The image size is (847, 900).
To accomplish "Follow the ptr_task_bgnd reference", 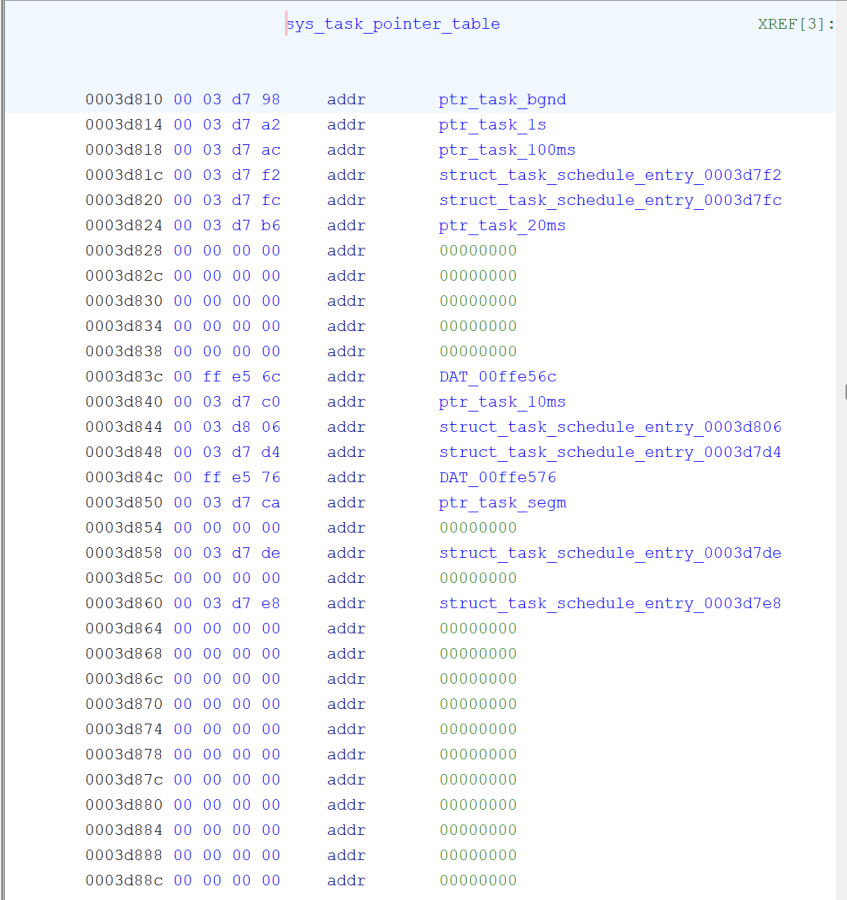I will tap(502, 100).
